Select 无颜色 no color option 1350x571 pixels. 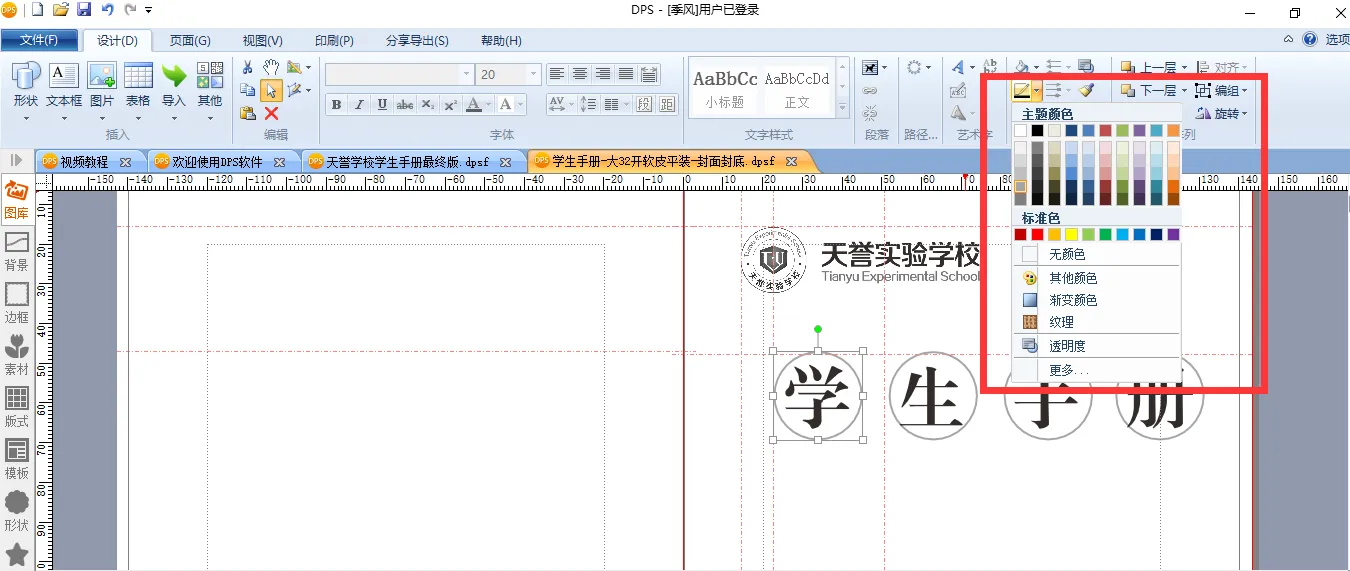click(x=1066, y=255)
